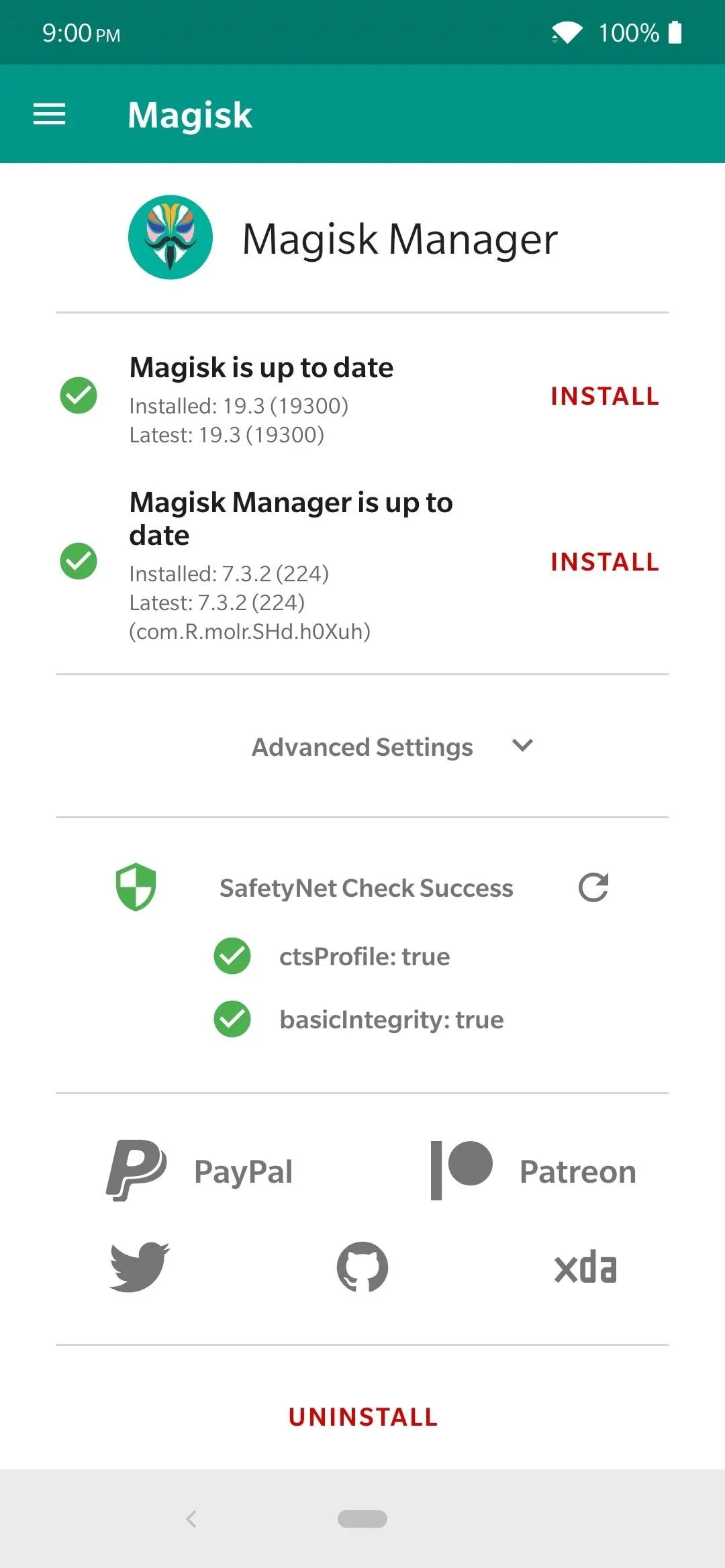Tap the system back arrow
The width and height of the screenshot is (725, 1568).
[x=191, y=1518]
